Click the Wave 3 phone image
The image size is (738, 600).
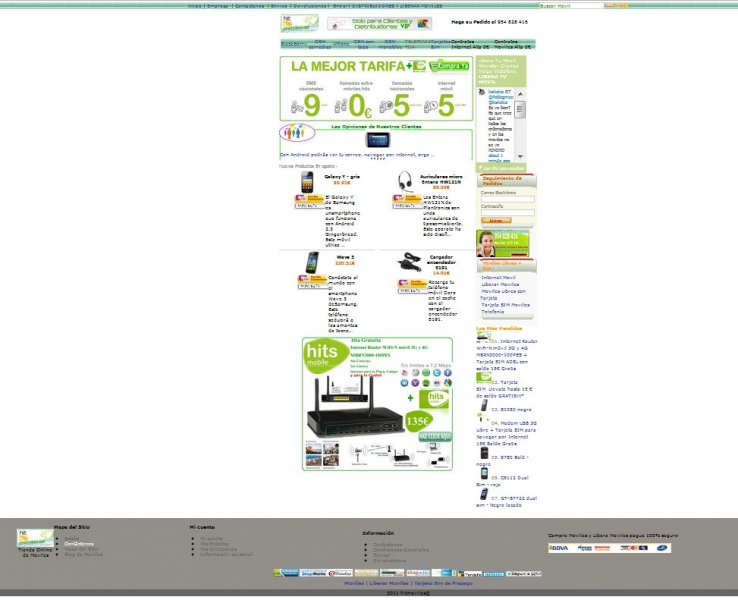(312, 263)
